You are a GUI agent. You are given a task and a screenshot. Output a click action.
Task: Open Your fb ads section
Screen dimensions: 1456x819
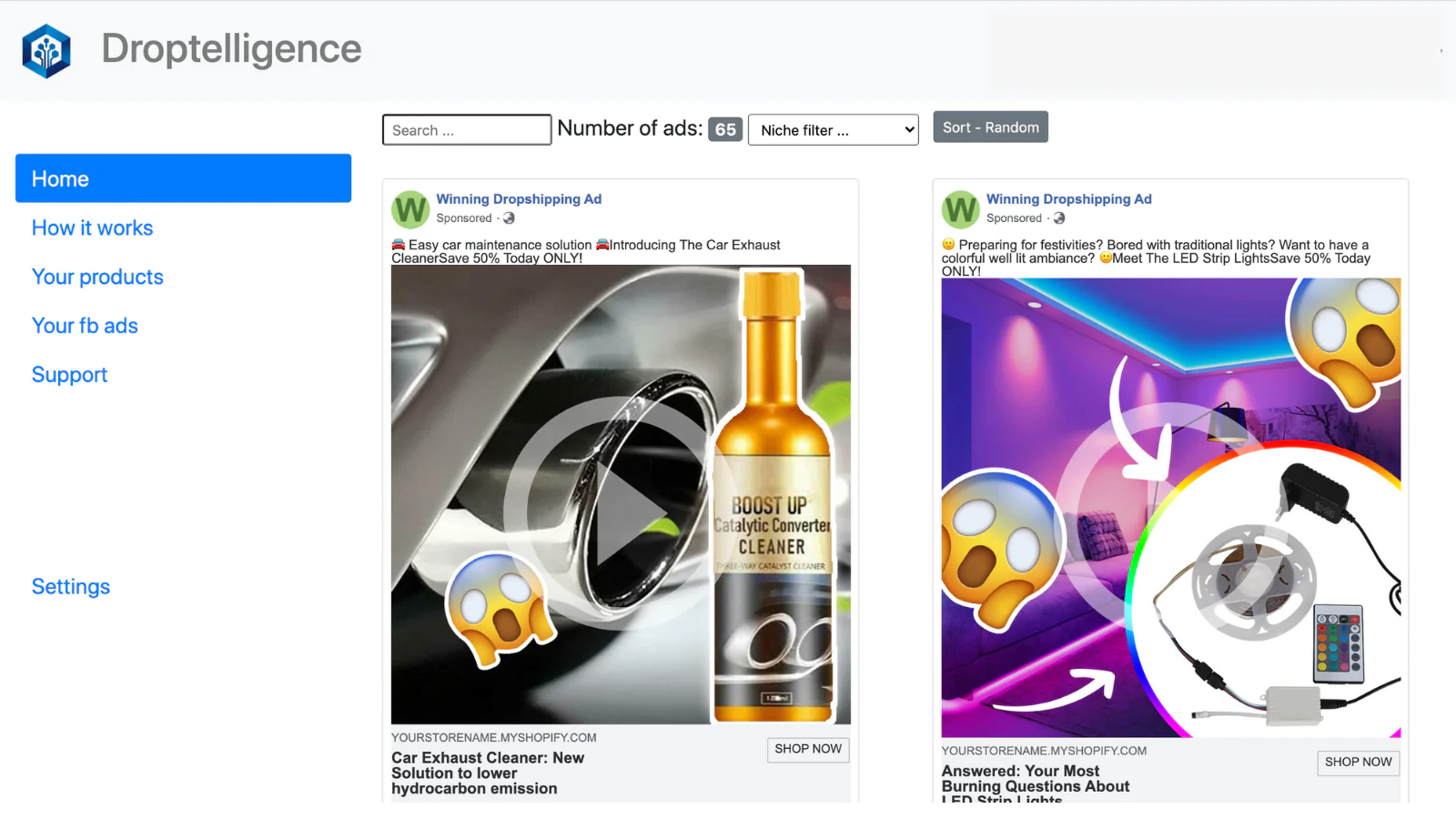click(85, 326)
